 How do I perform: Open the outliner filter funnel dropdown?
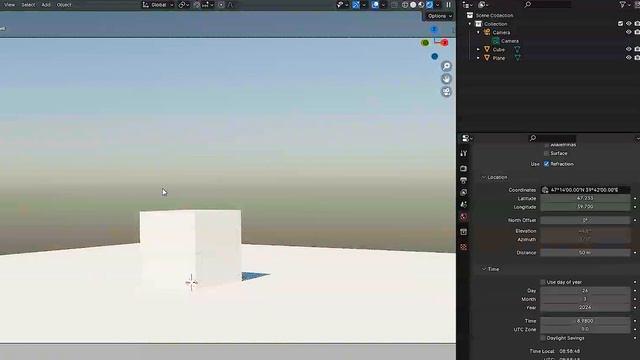624,5
